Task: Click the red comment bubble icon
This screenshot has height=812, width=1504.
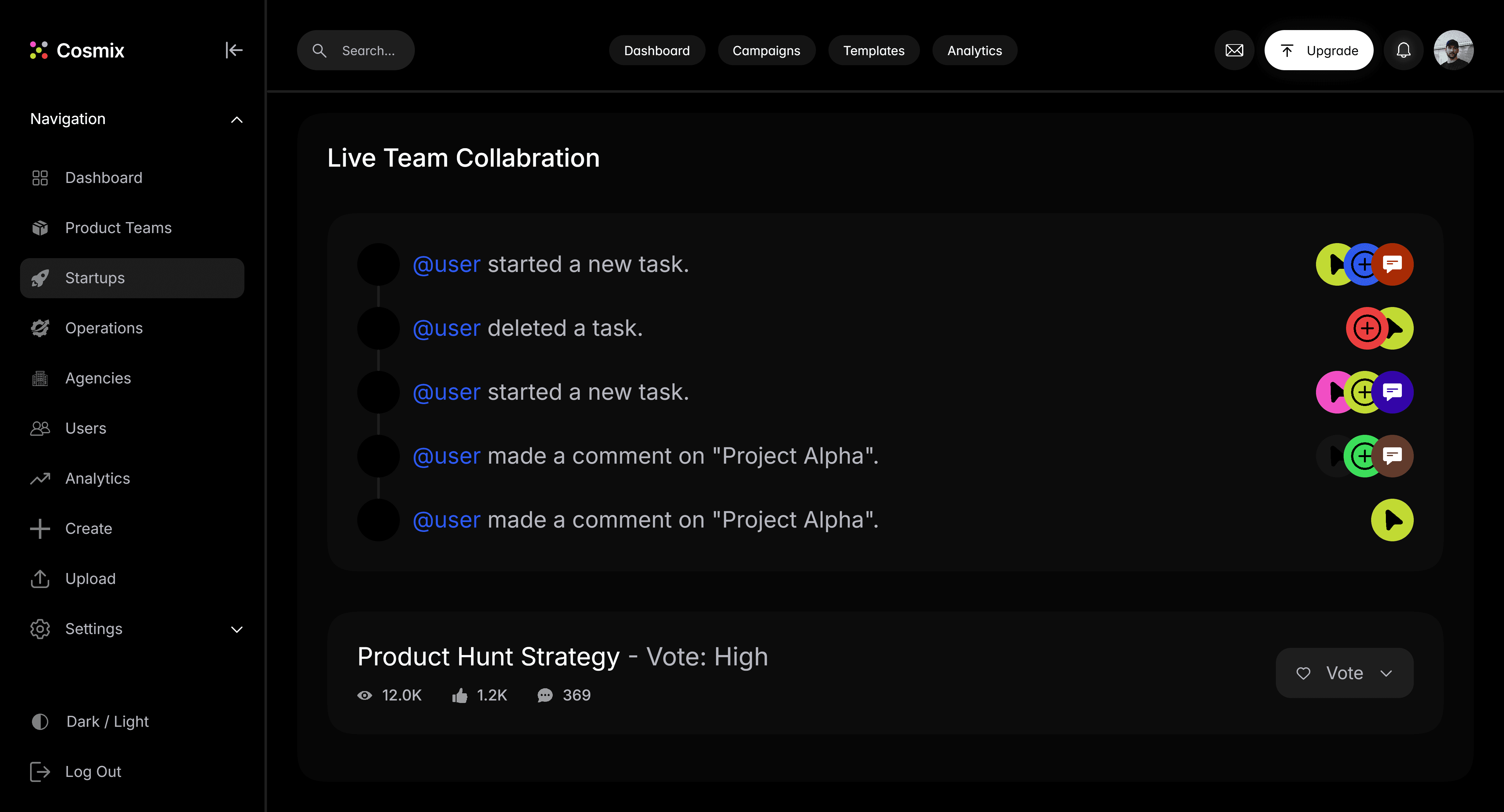Action: [x=1392, y=264]
